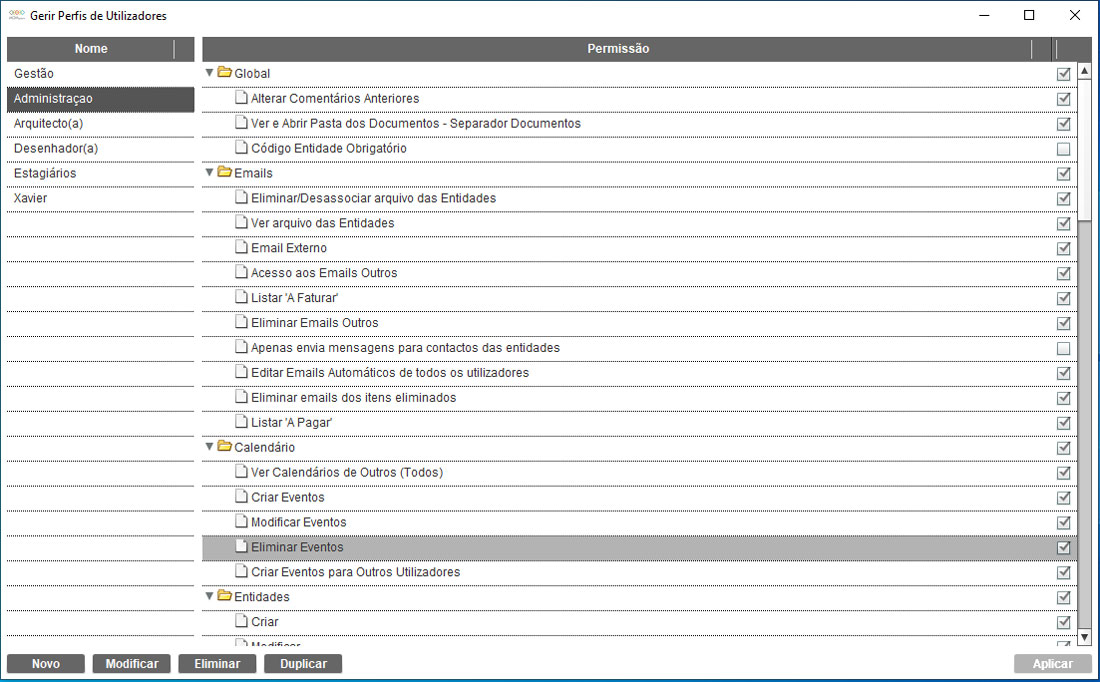Check Apenas envia mensagens para contactos checkbox
The height and width of the screenshot is (682, 1100).
1063,348
